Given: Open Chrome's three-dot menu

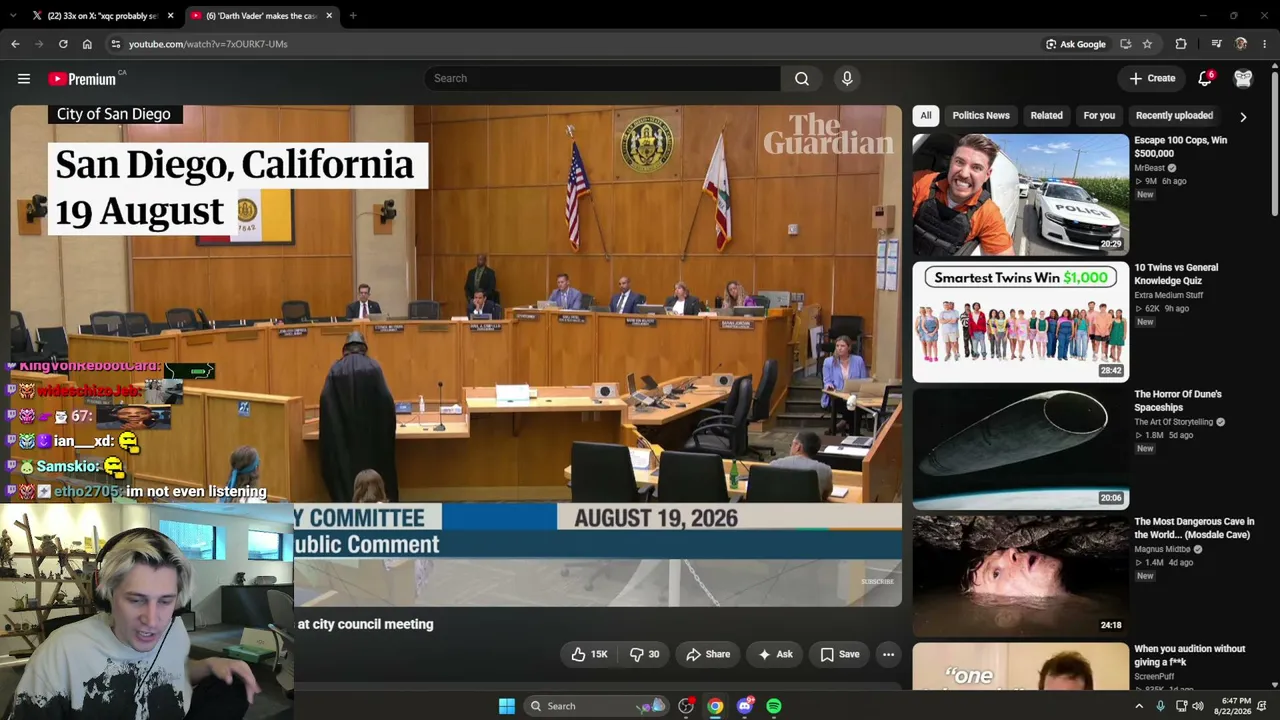Looking at the screenshot, I should point(1265,44).
